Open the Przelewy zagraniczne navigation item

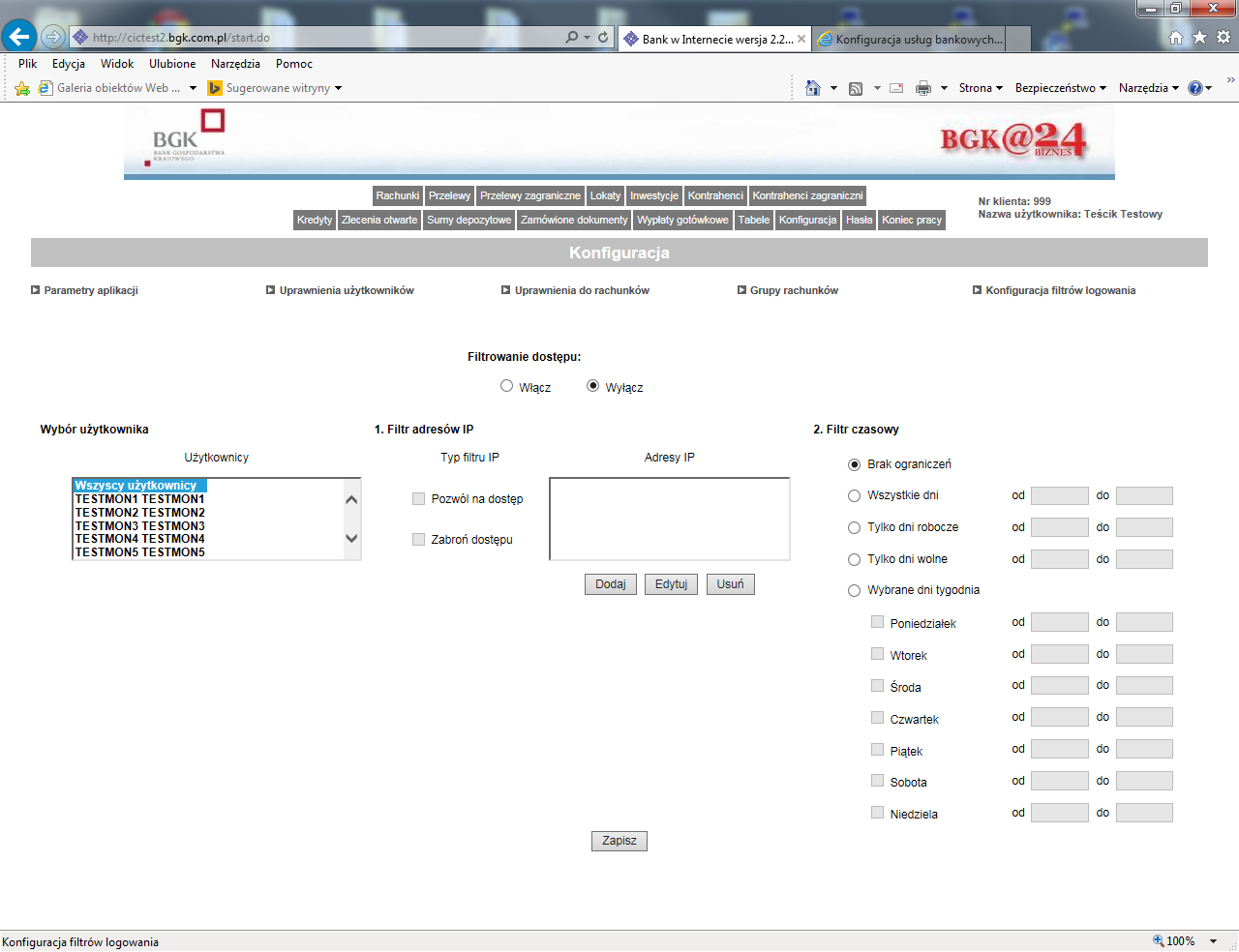[530, 195]
